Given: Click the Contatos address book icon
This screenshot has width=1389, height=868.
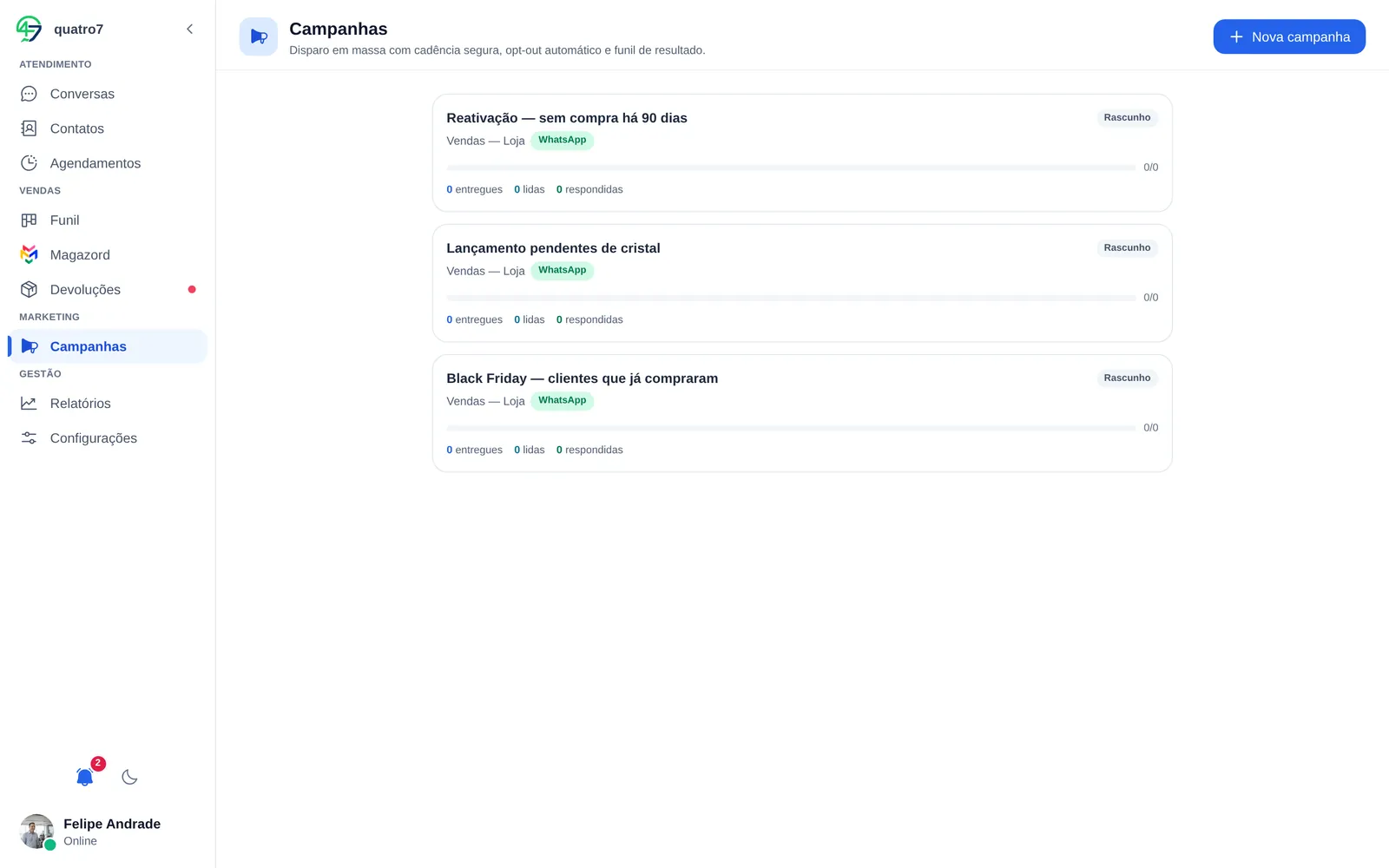Looking at the screenshot, I should 29,128.
